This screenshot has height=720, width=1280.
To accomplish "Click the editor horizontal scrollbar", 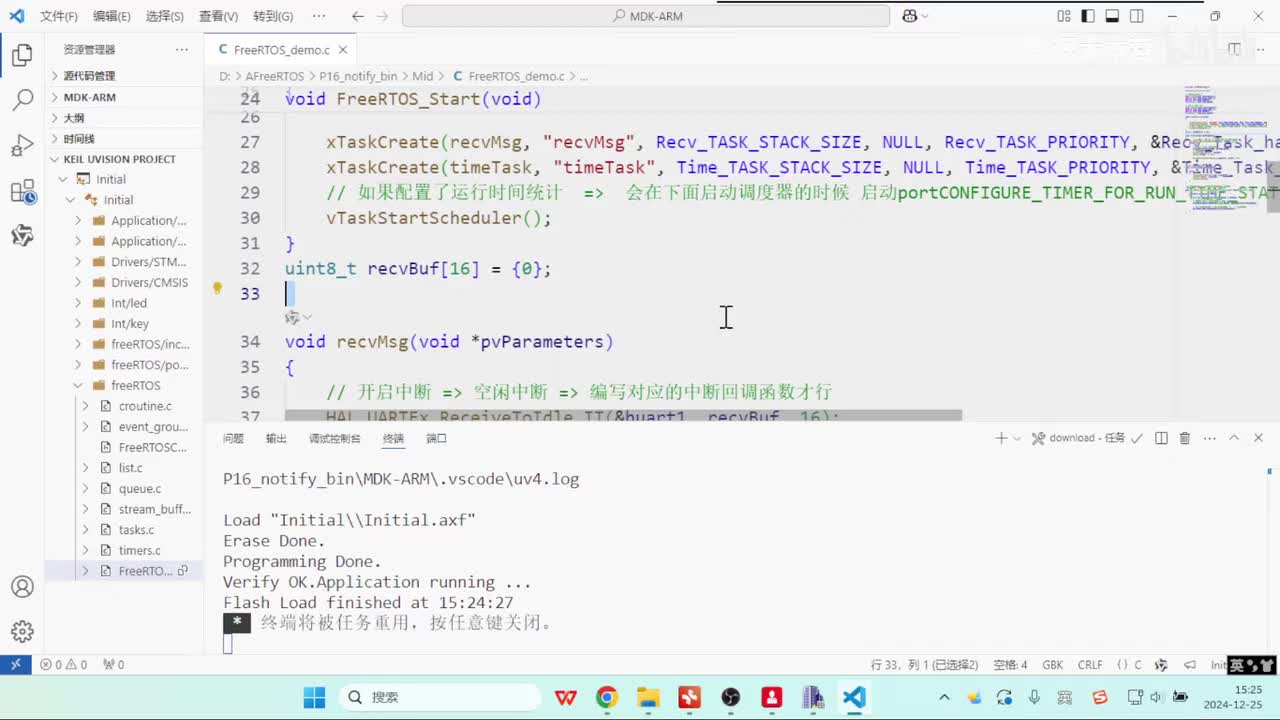I will (623, 414).
